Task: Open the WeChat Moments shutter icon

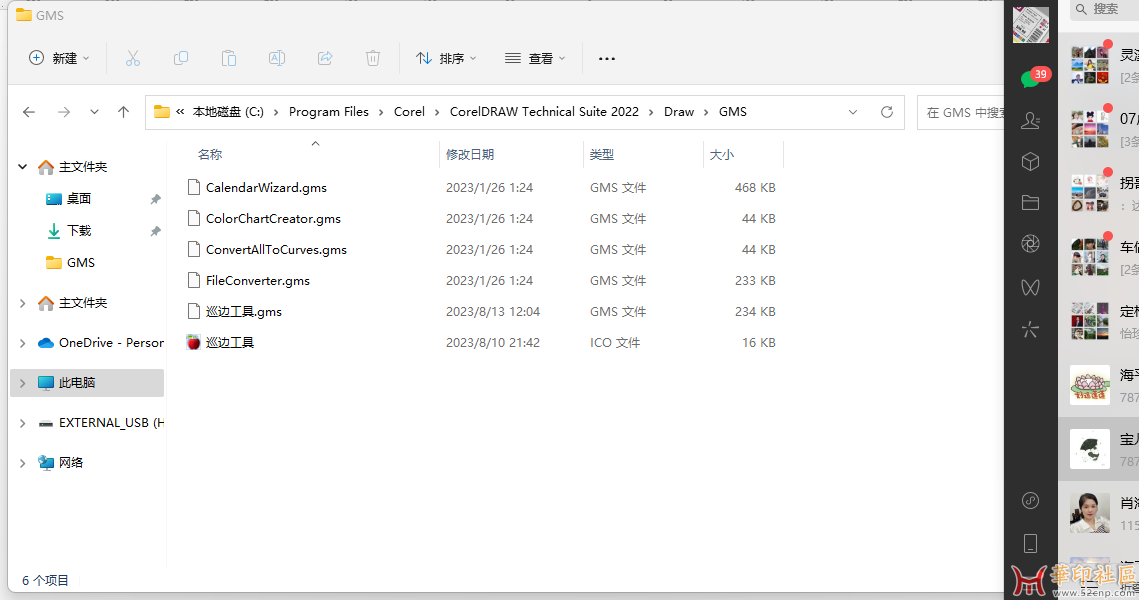Action: pyautogui.click(x=1030, y=244)
